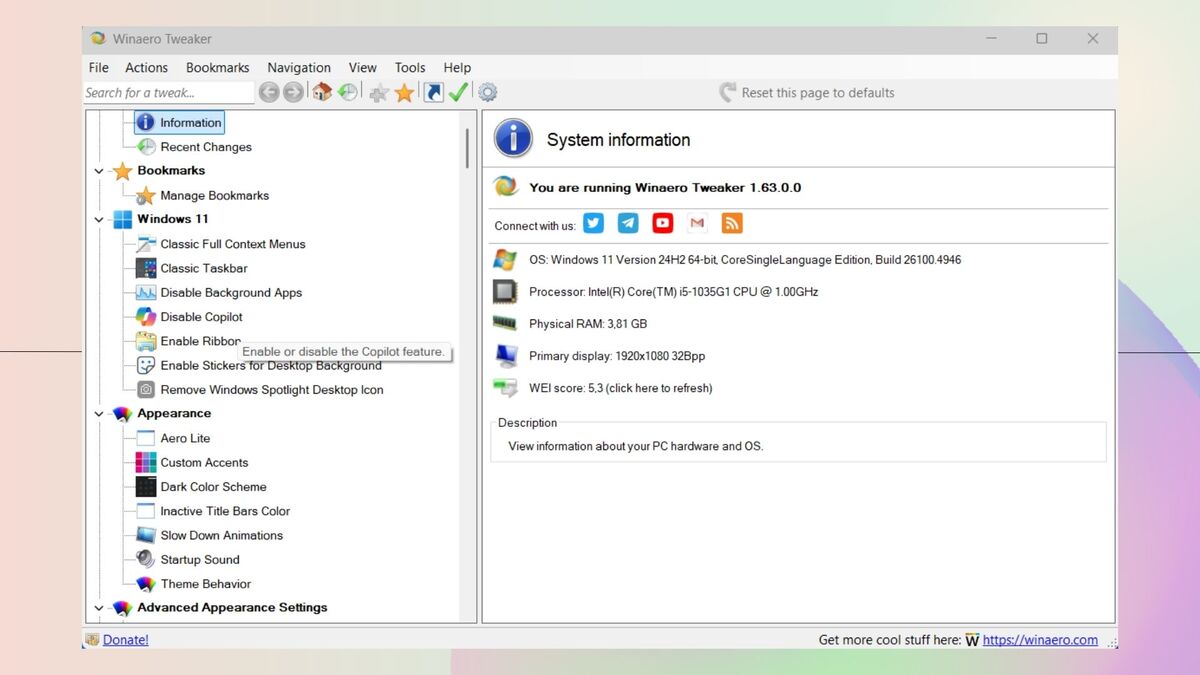Click the tree panel vertical scrollbar thumb
Screen dimensions: 1200x675
pos(467,147)
